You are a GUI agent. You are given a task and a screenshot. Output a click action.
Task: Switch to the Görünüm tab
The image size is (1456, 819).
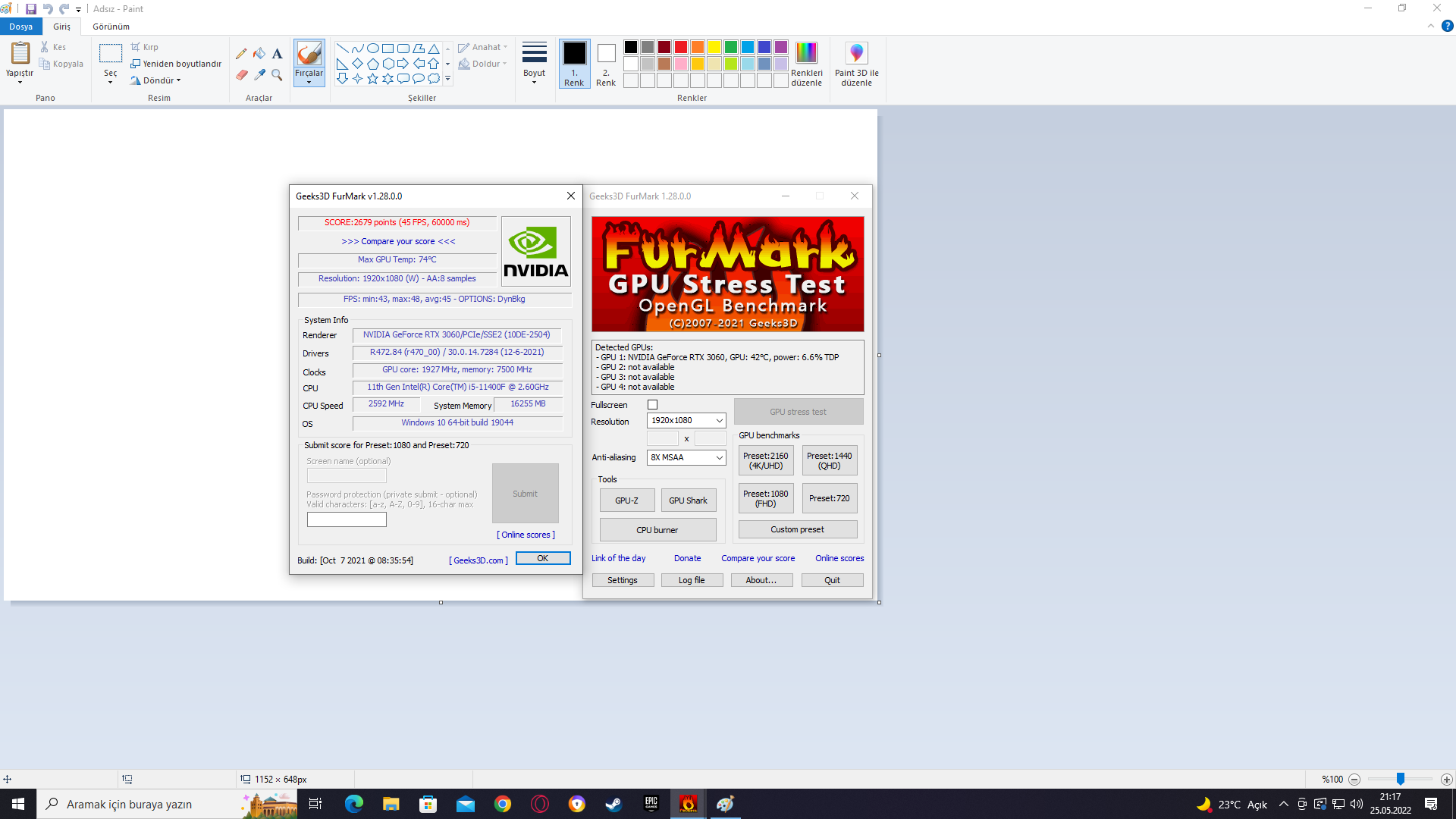111,27
